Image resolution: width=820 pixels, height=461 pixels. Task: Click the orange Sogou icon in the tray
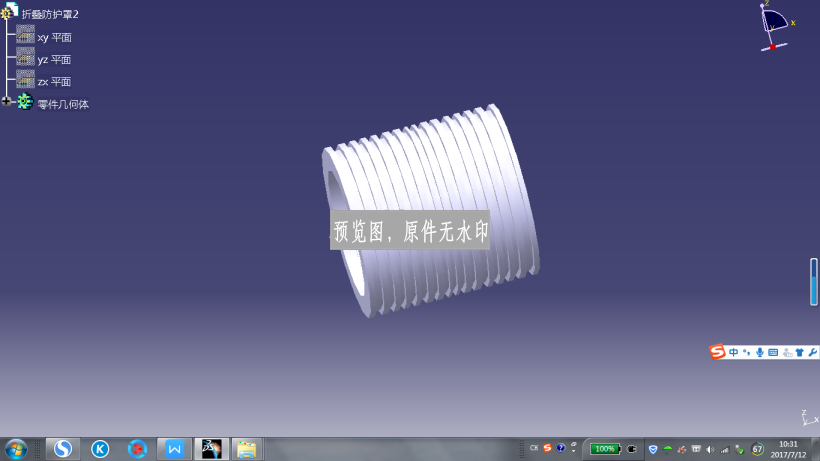(x=548, y=448)
